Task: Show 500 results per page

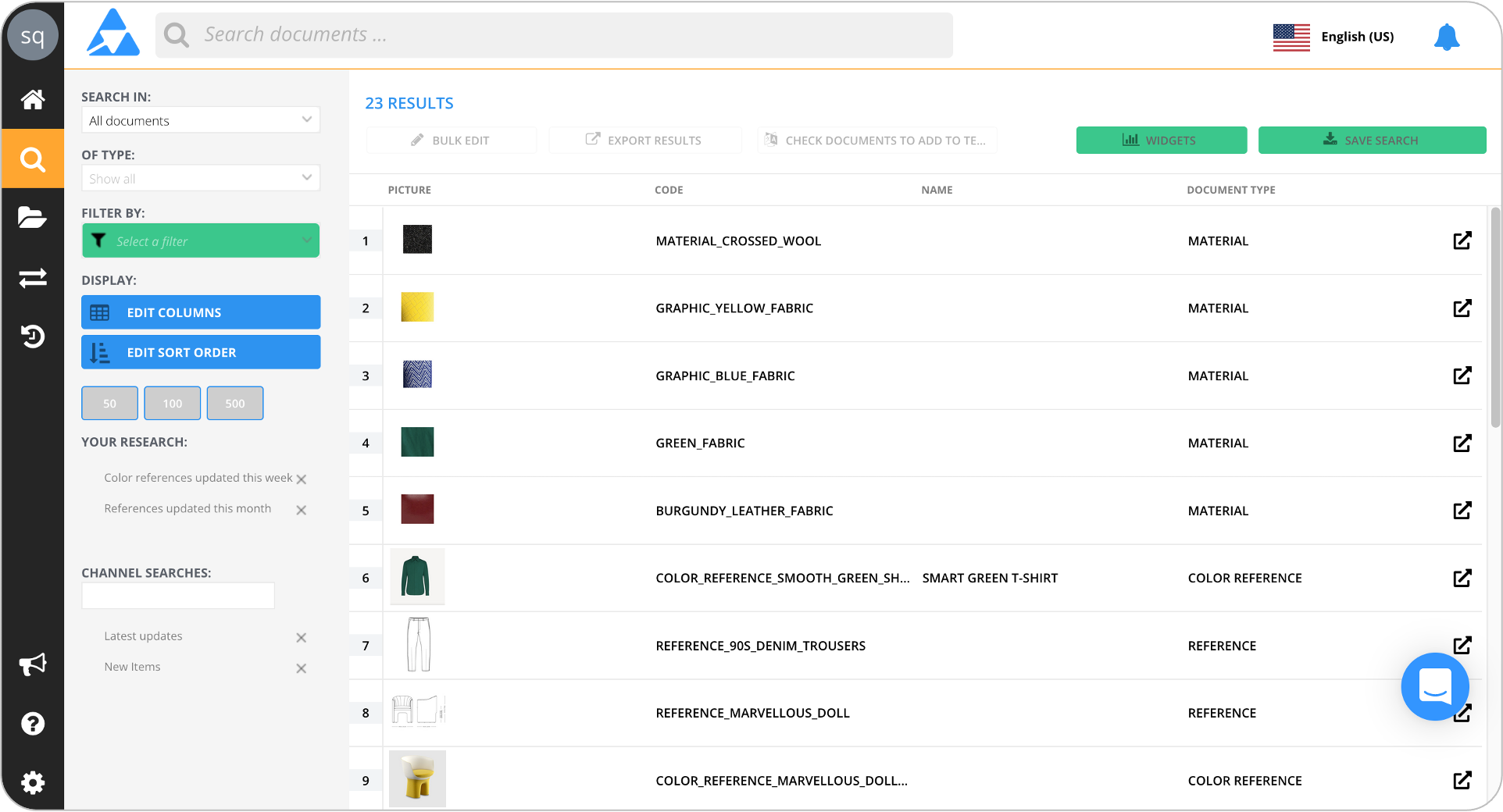Action: tap(235, 404)
